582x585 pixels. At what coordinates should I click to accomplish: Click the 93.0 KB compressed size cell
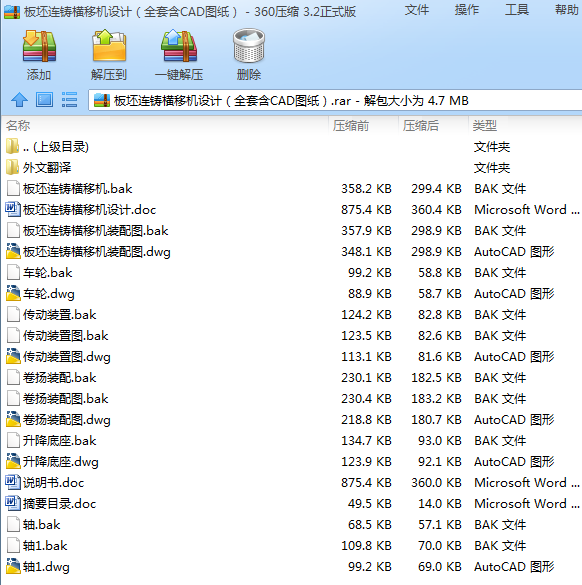tap(440, 441)
